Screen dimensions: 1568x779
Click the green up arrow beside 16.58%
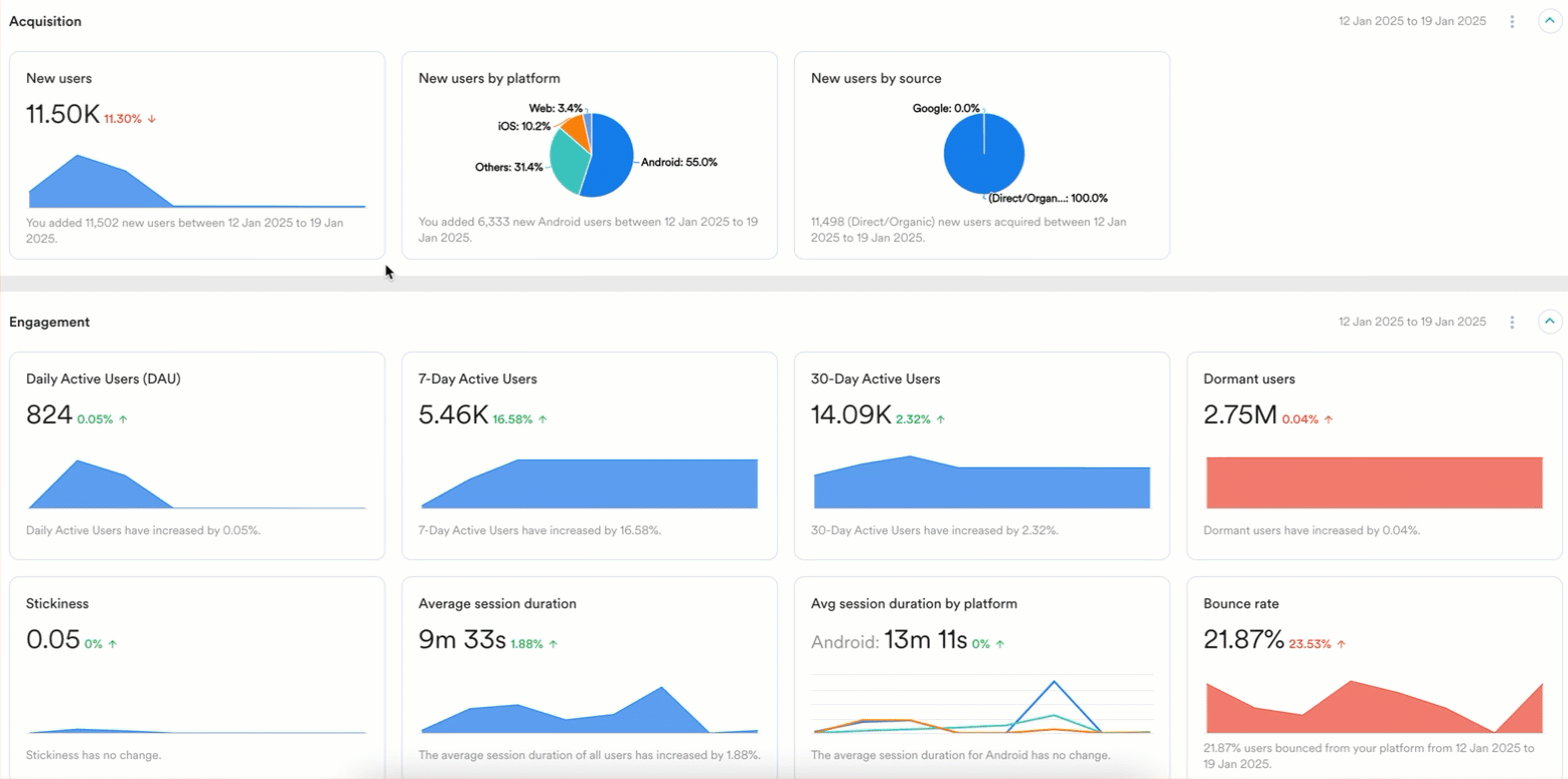point(543,419)
